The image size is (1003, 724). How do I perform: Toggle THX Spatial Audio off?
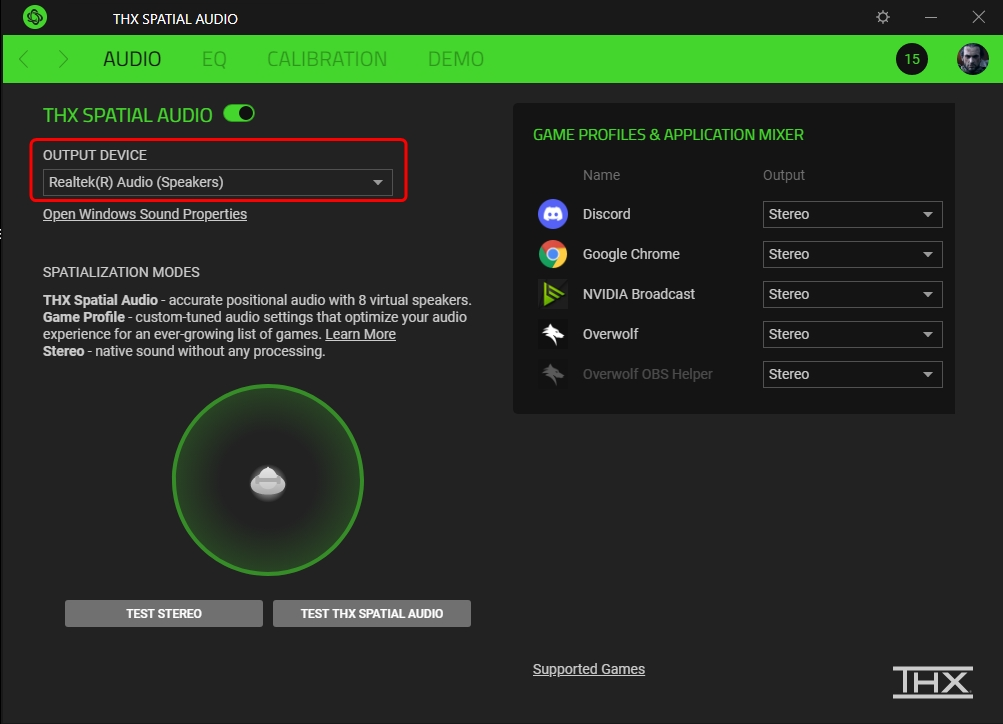pyautogui.click(x=239, y=114)
